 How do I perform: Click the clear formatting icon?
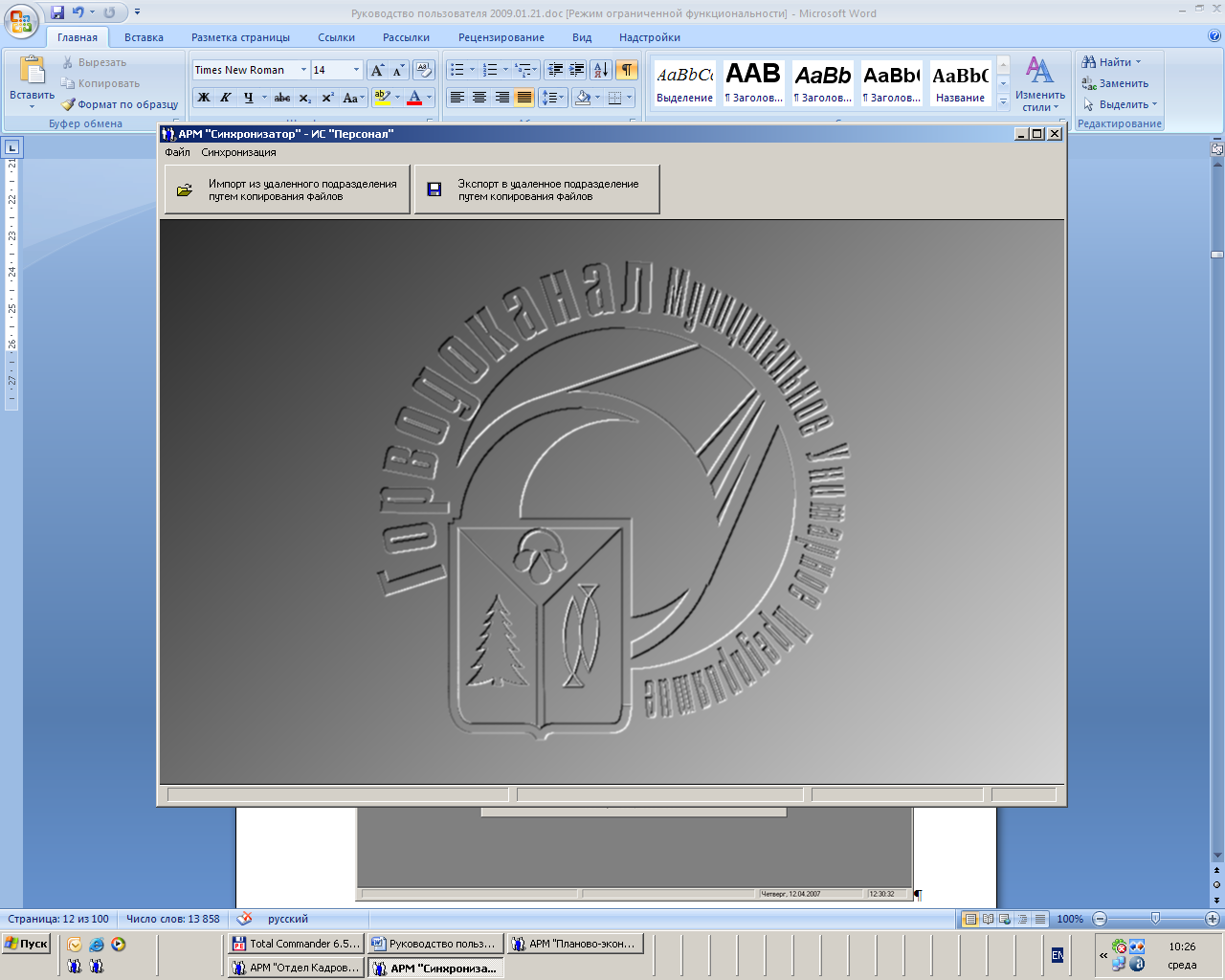point(424,70)
